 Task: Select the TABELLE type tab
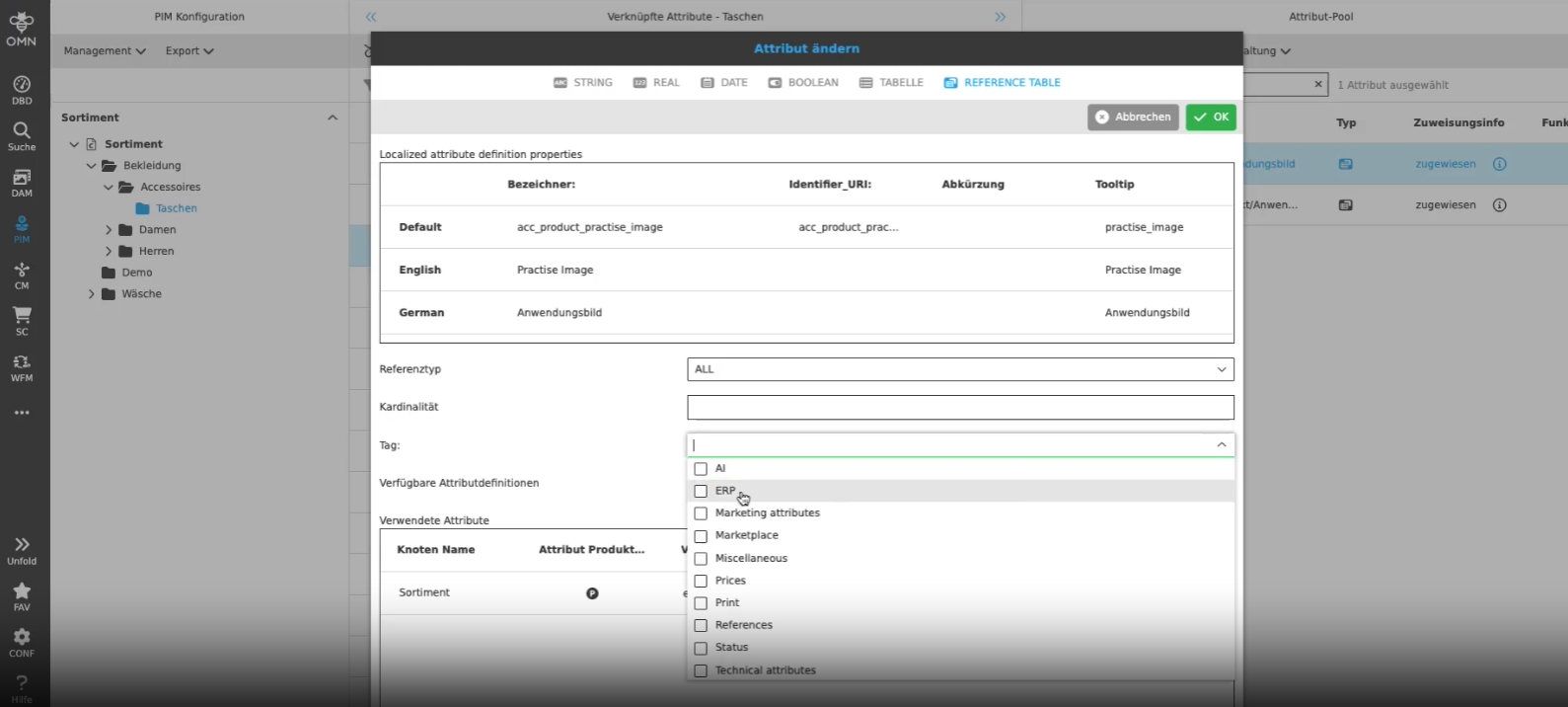click(891, 83)
